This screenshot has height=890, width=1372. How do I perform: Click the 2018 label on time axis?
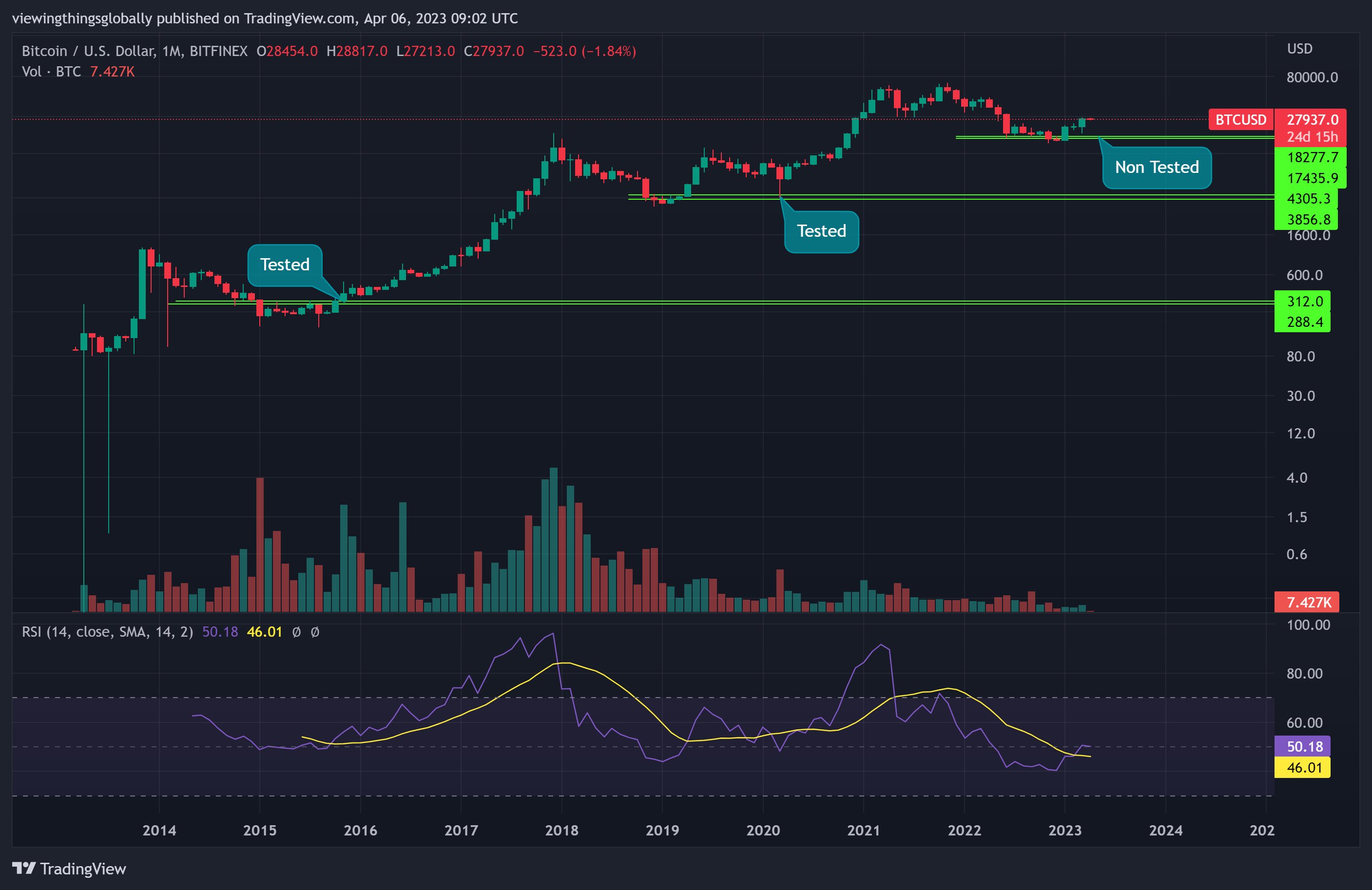click(561, 830)
